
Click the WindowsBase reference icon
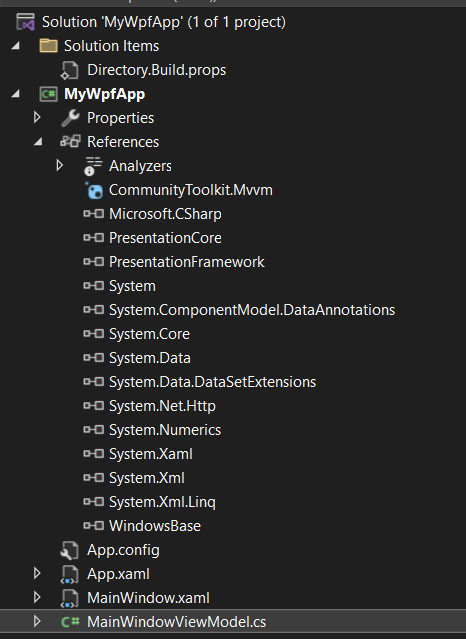point(93,526)
